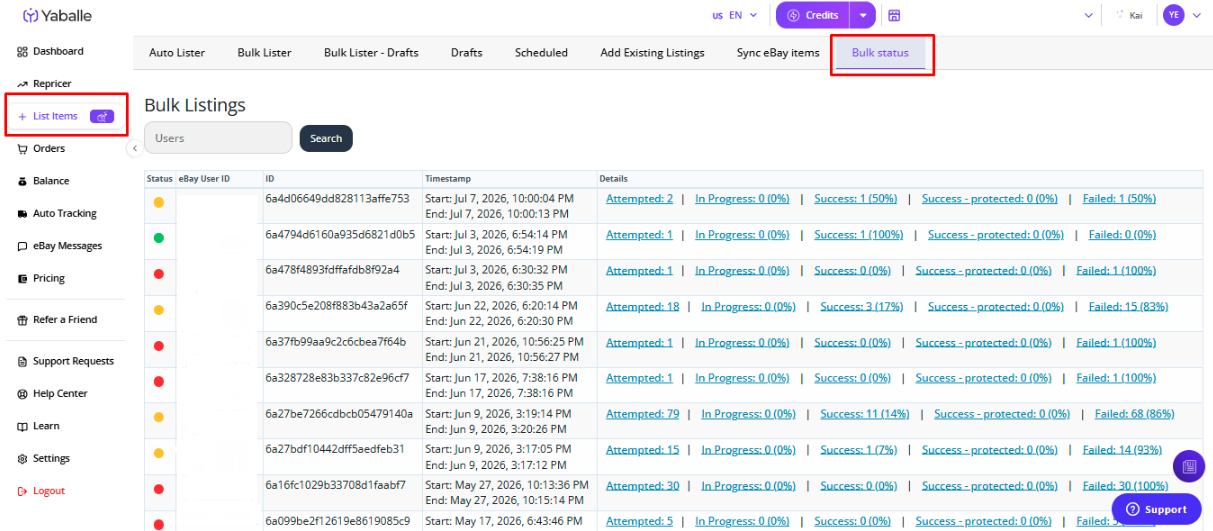Click the floating purple calculator widget
Image resolution: width=1213 pixels, height=531 pixels.
point(1188,466)
